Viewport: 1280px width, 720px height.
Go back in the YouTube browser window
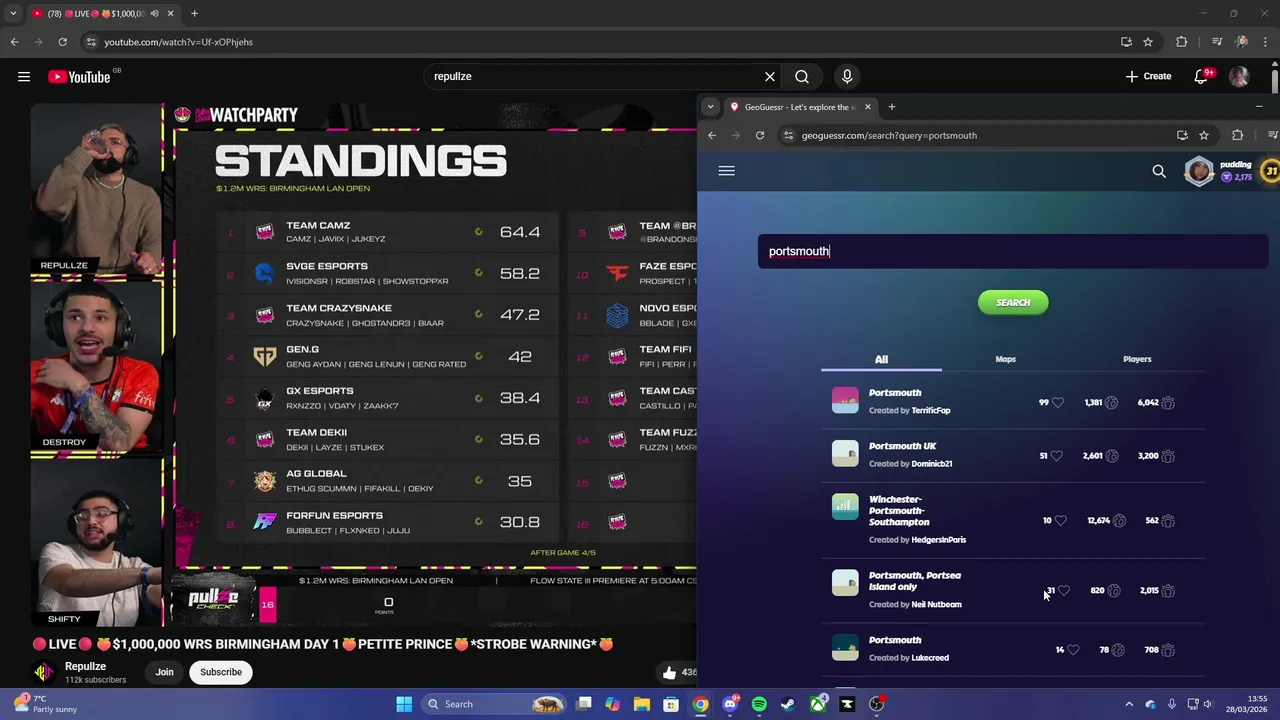14,42
